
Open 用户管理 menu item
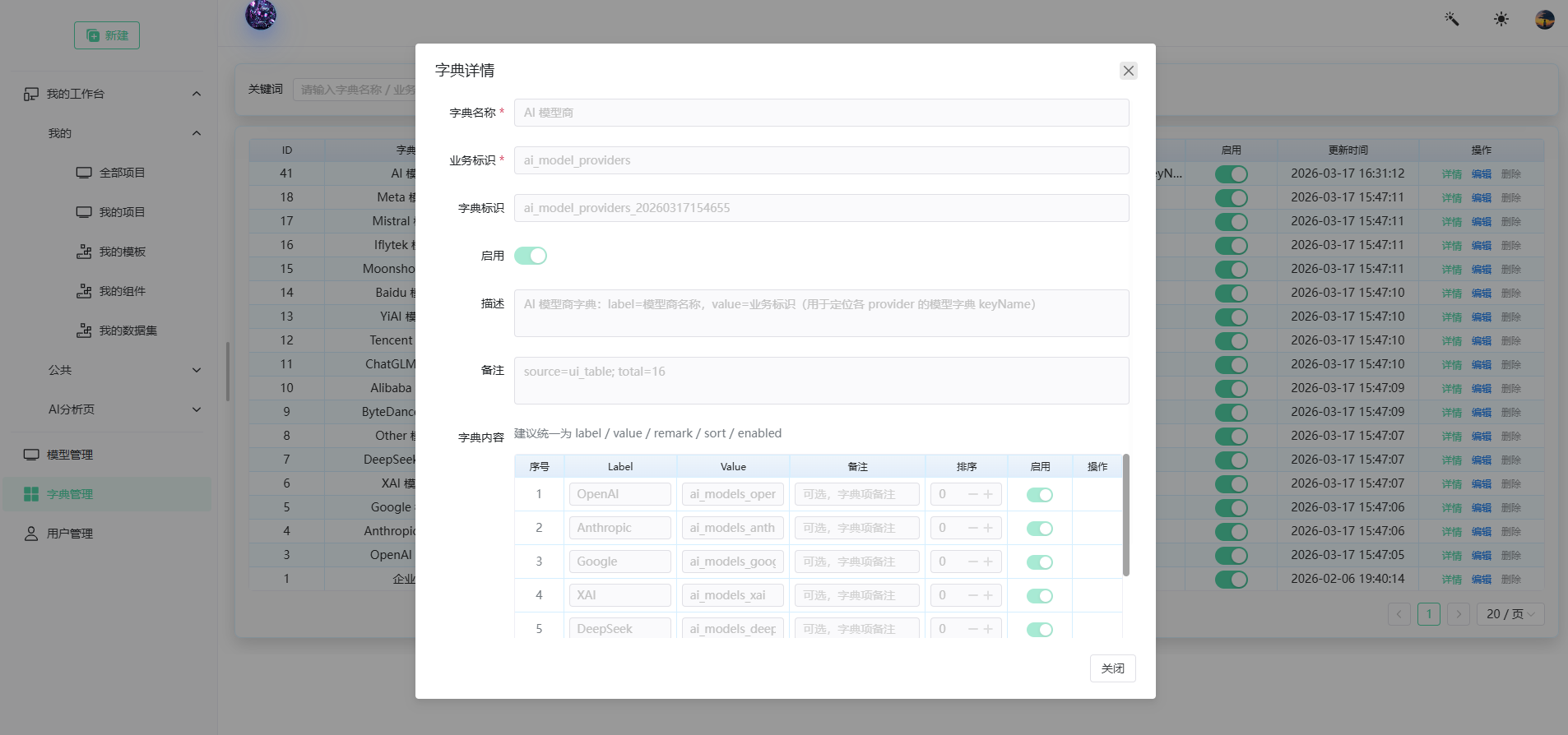108,534
